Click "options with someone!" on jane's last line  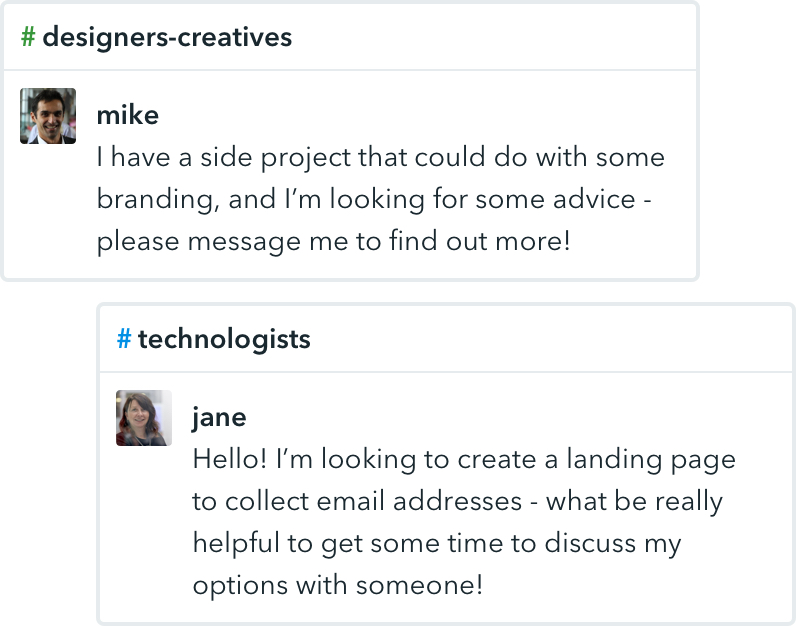[x=337, y=586]
